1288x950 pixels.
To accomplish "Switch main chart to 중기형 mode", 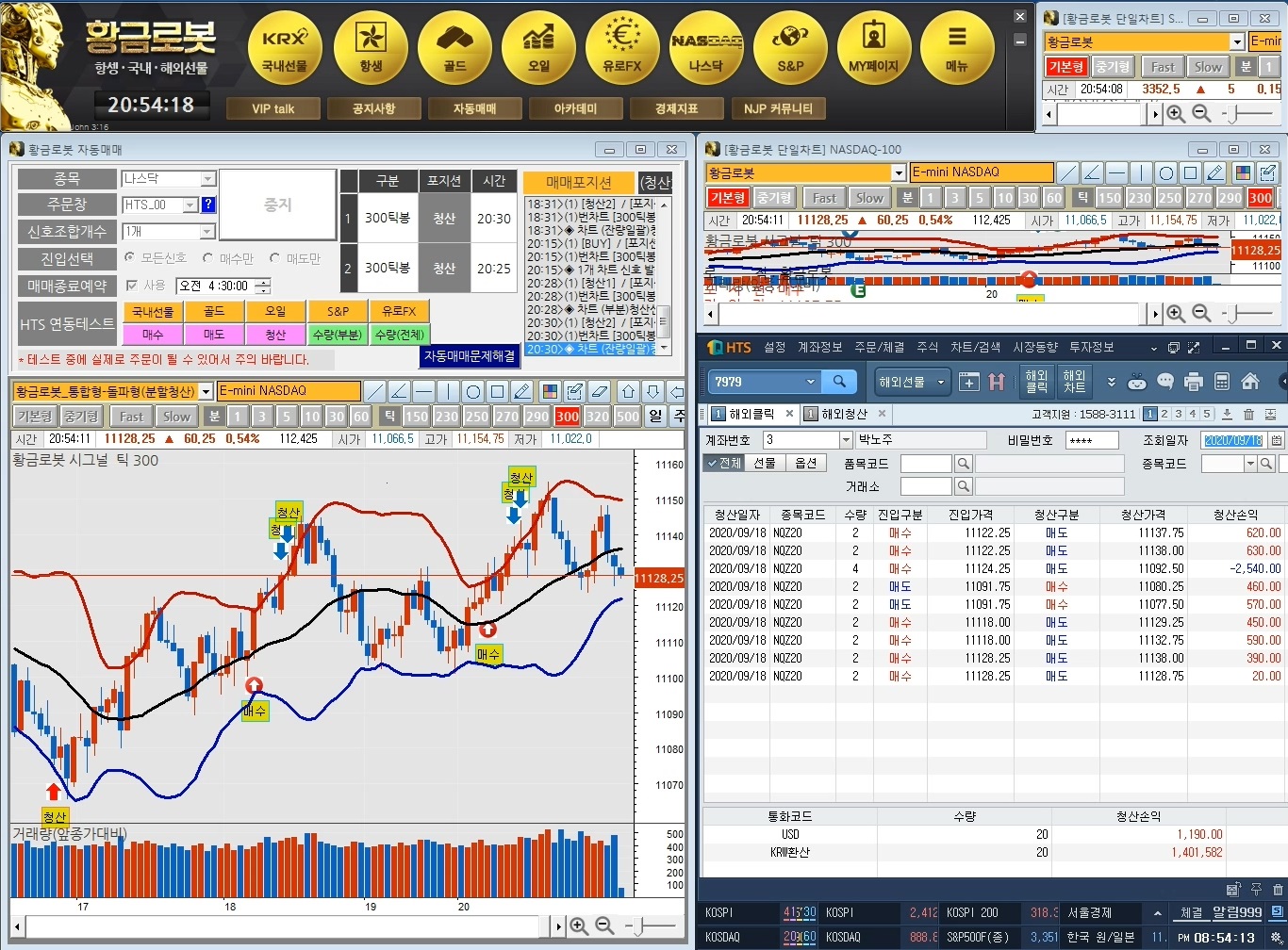I will click(x=82, y=416).
